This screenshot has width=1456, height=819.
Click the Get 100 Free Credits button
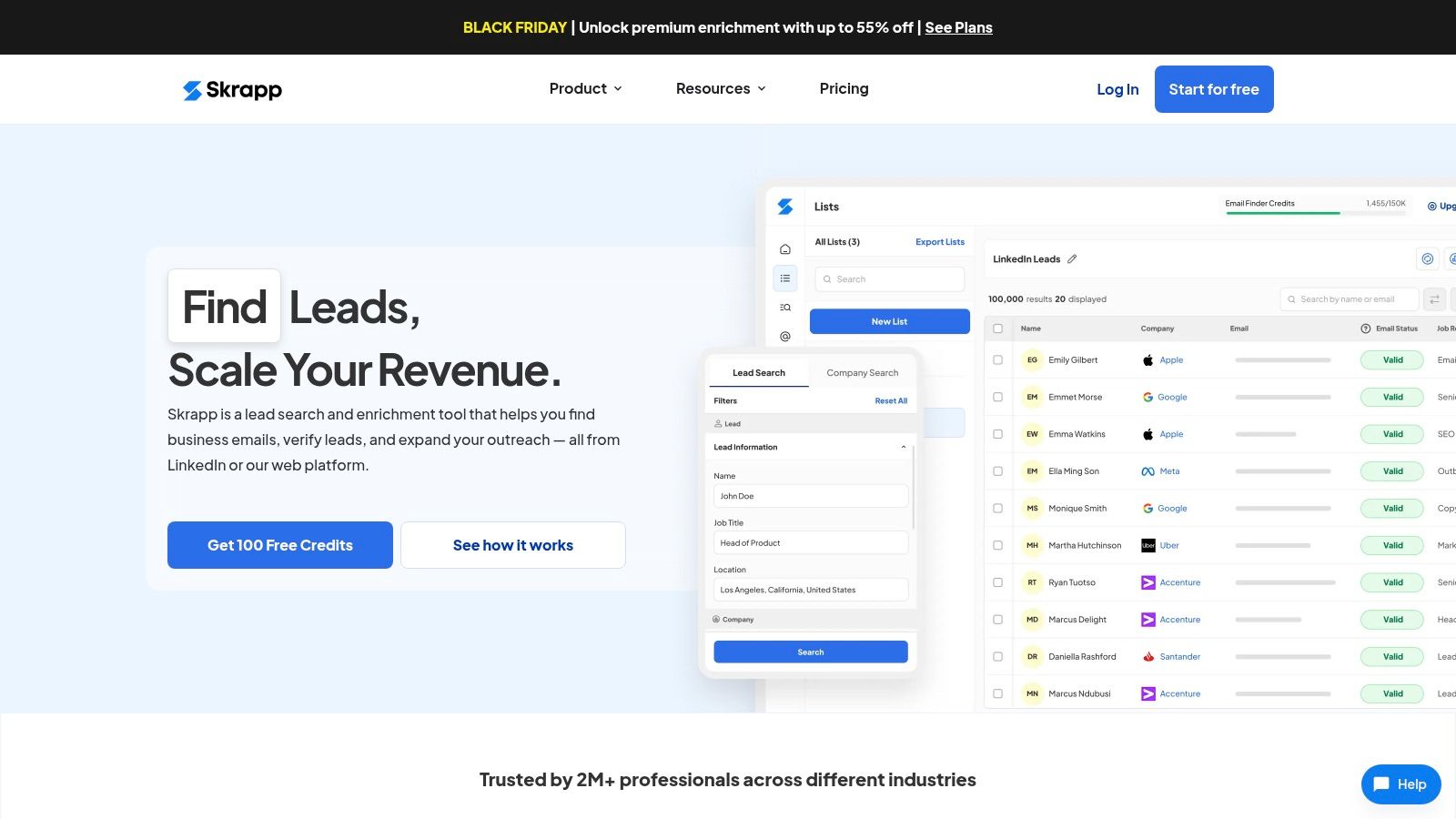pyautogui.click(x=279, y=544)
